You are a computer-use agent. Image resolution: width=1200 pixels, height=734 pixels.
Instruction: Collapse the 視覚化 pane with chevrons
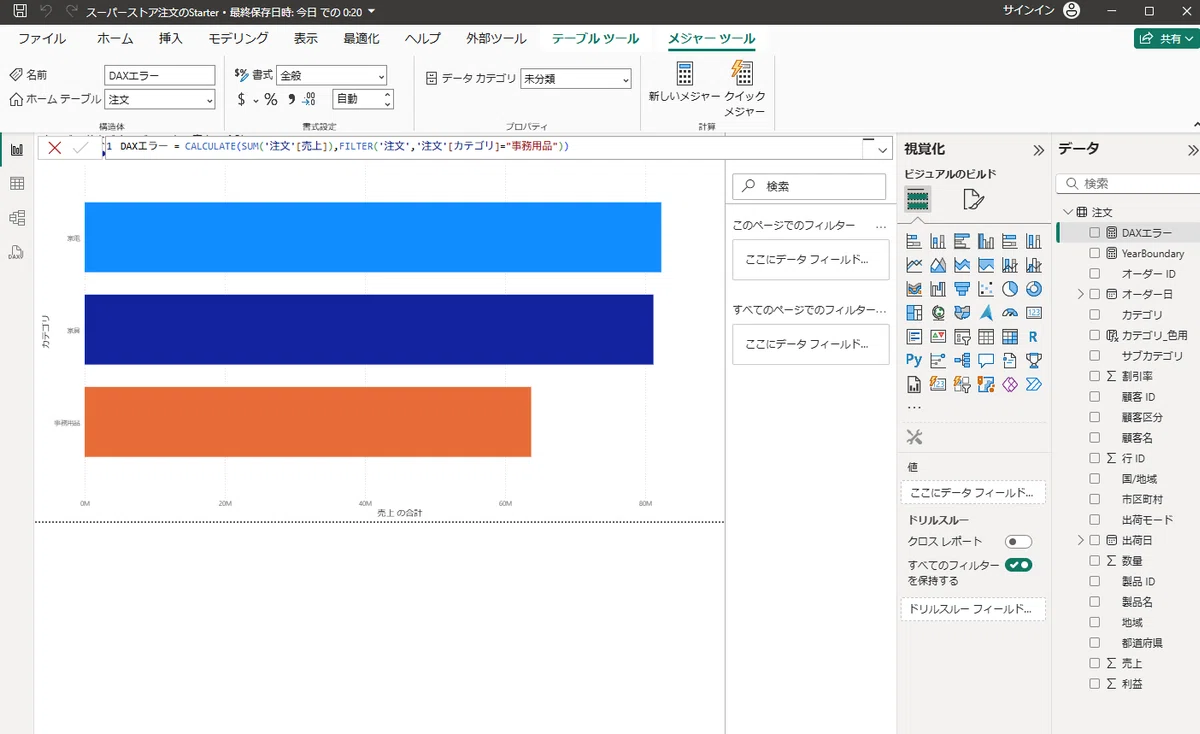1037,150
